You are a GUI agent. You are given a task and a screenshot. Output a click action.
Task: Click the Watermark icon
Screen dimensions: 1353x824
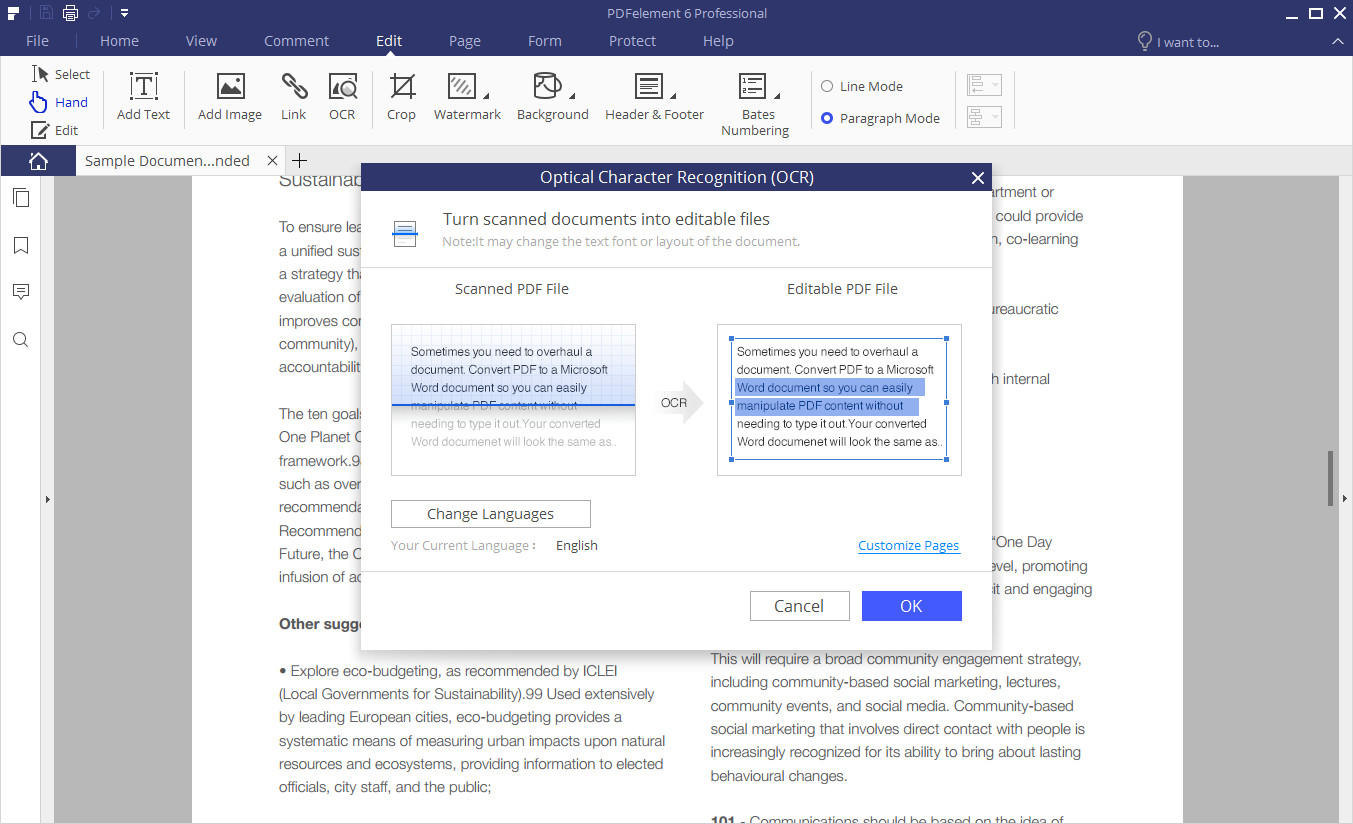coord(462,86)
